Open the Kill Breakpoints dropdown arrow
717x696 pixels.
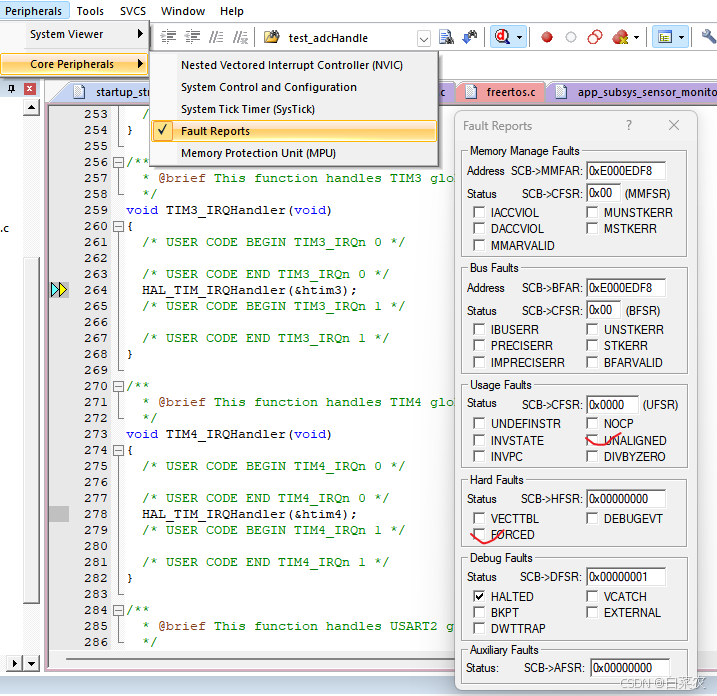(x=636, y=37)
